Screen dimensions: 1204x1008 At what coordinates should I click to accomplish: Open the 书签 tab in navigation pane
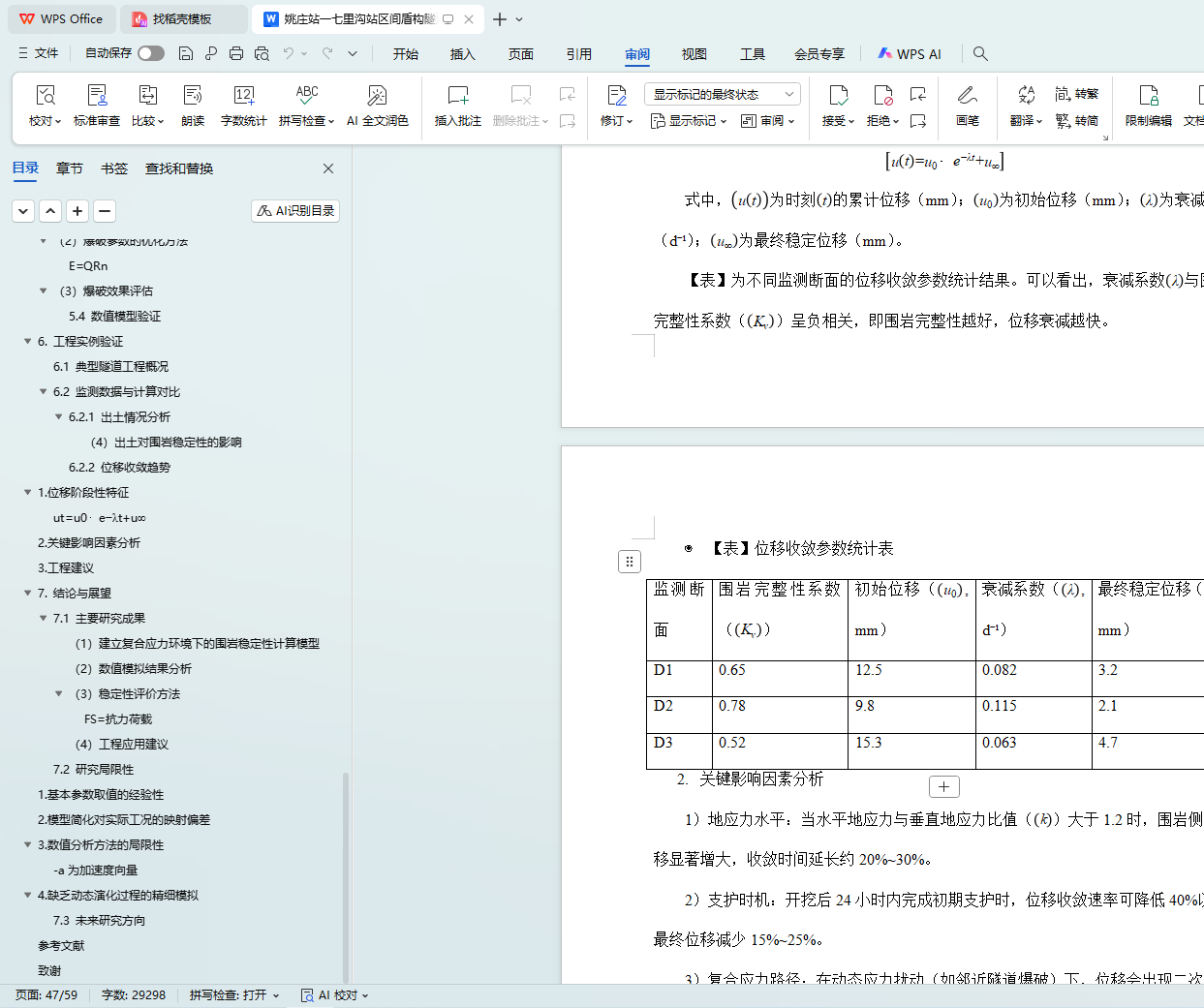pos(114,168)
